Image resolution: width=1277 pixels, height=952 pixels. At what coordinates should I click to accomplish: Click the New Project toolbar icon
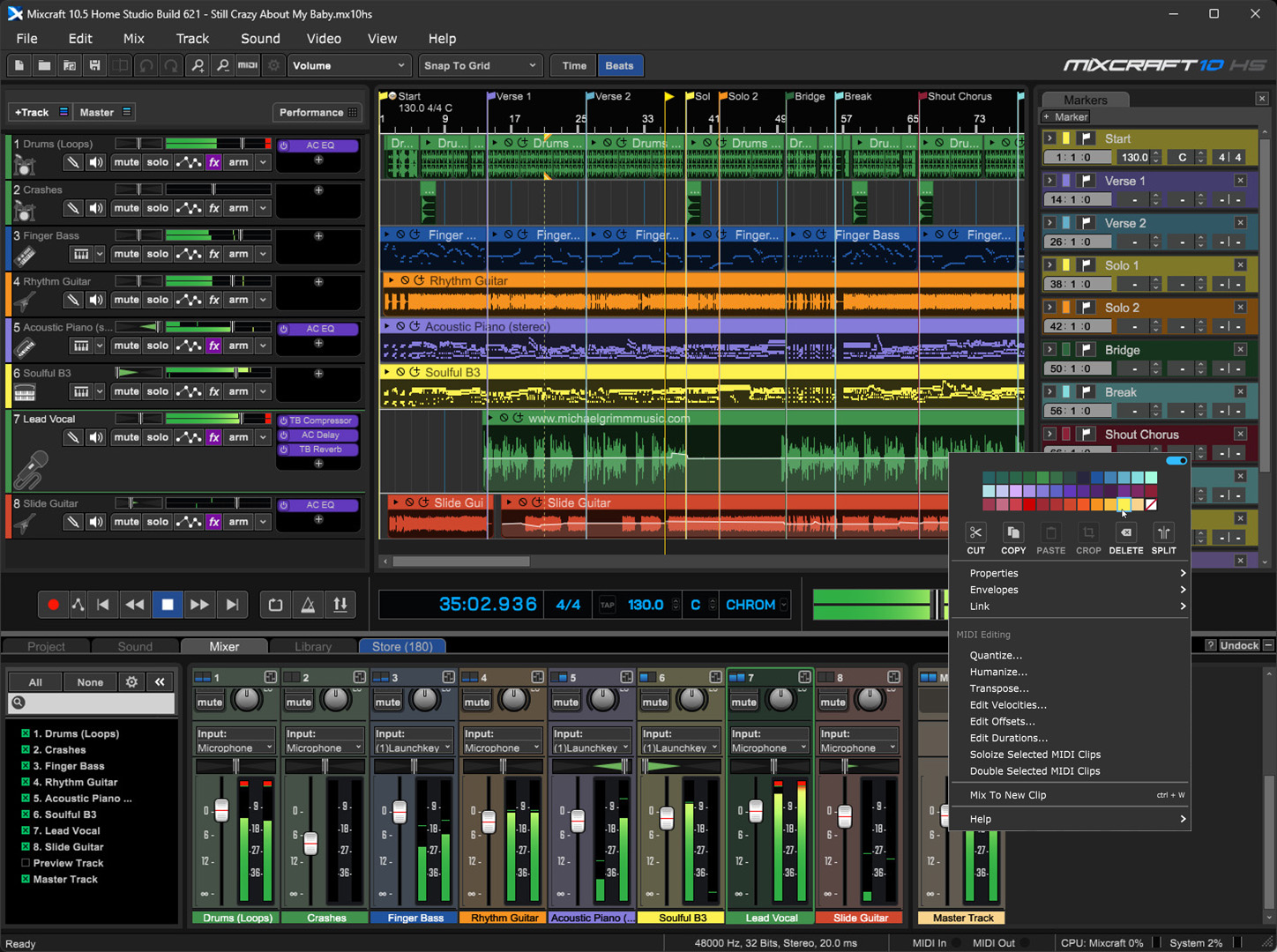[19, 65]
